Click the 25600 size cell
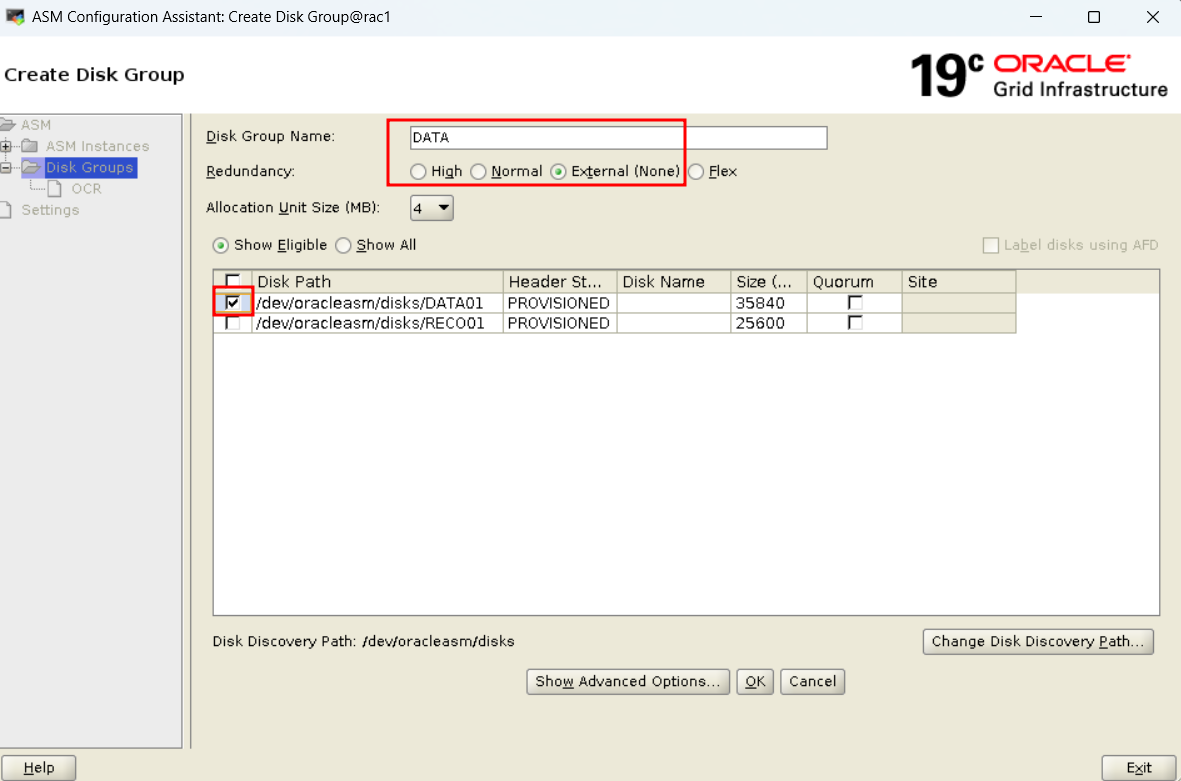 tap(768, 323)
